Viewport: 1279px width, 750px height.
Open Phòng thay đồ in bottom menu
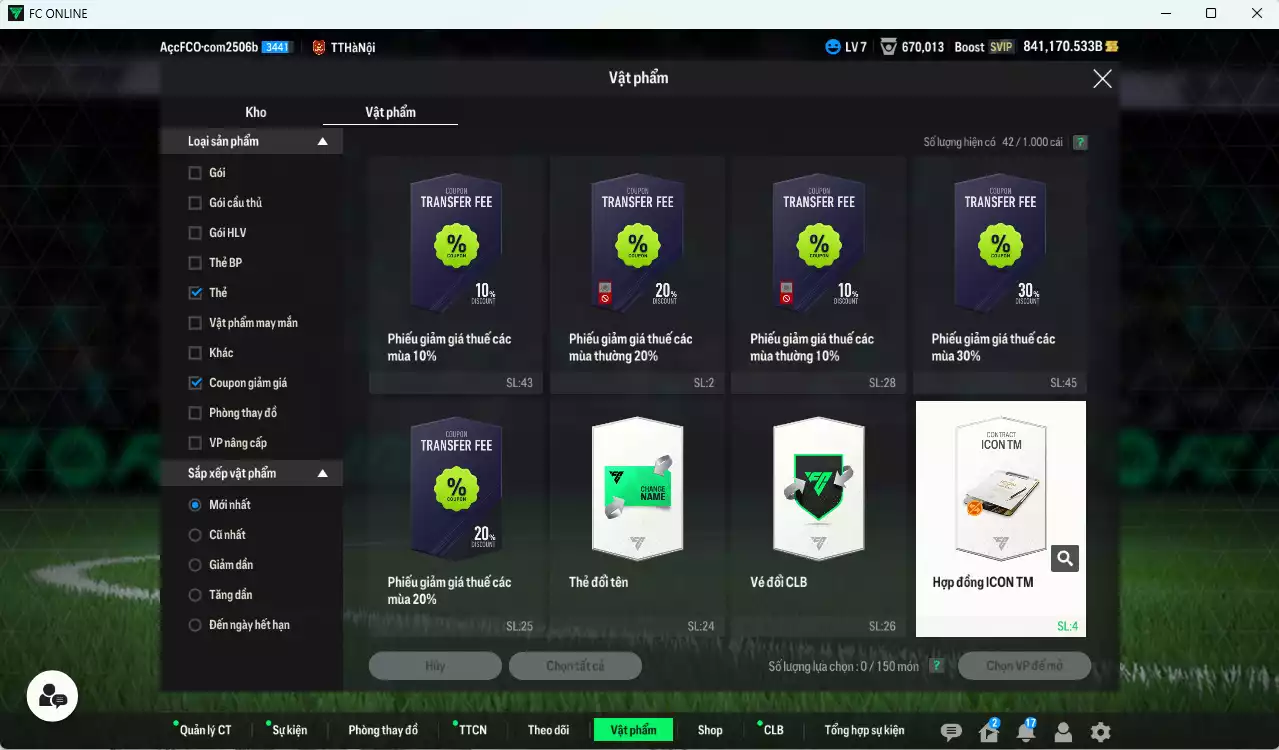coord(383,730)
